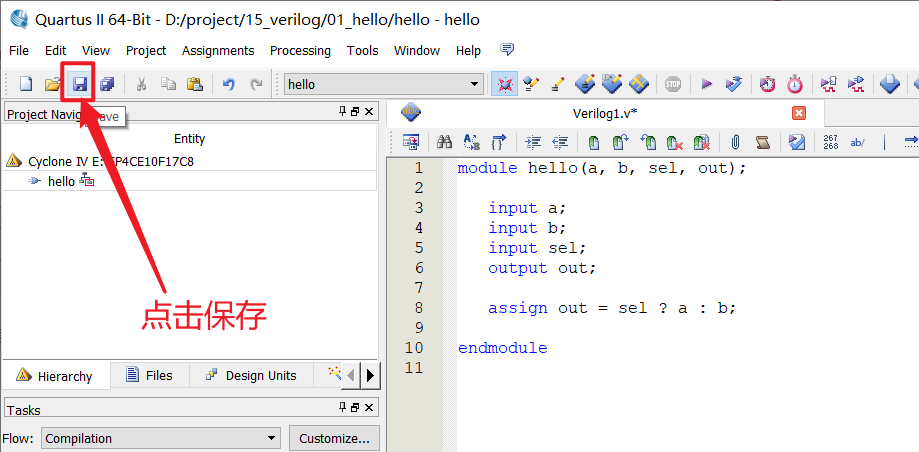Click the Save All toolbar icon

[107, 84]
